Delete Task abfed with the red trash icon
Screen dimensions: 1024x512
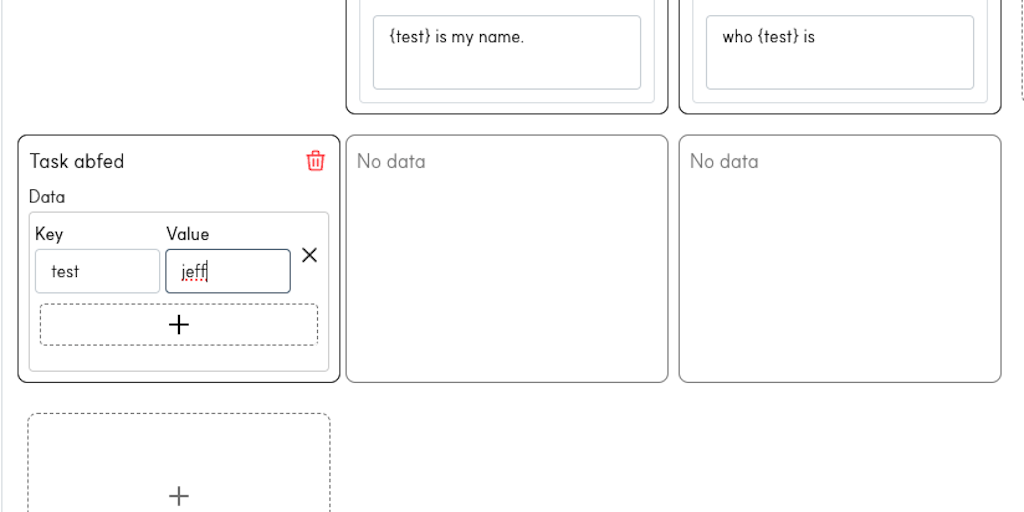click(x=315, y=161)
